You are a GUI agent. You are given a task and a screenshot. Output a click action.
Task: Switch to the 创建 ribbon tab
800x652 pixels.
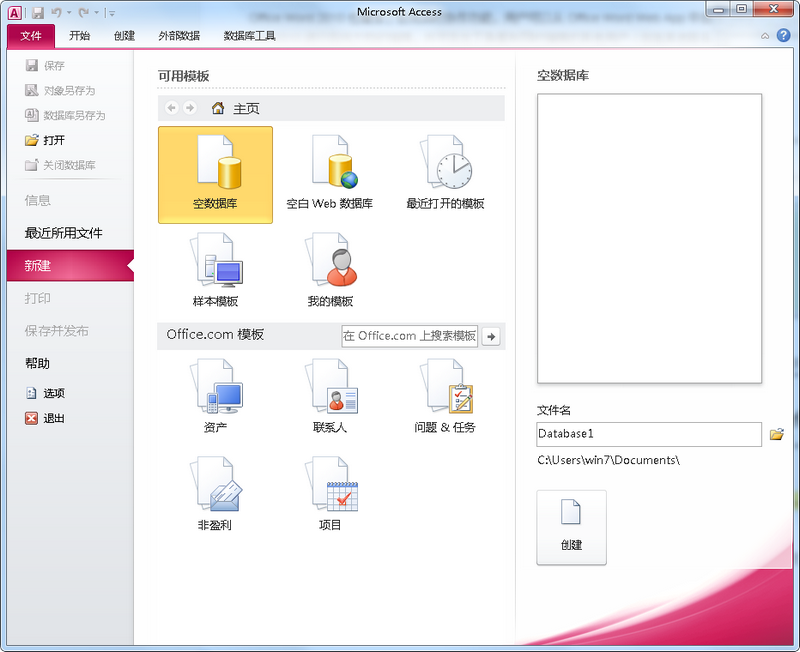(124, 35)
